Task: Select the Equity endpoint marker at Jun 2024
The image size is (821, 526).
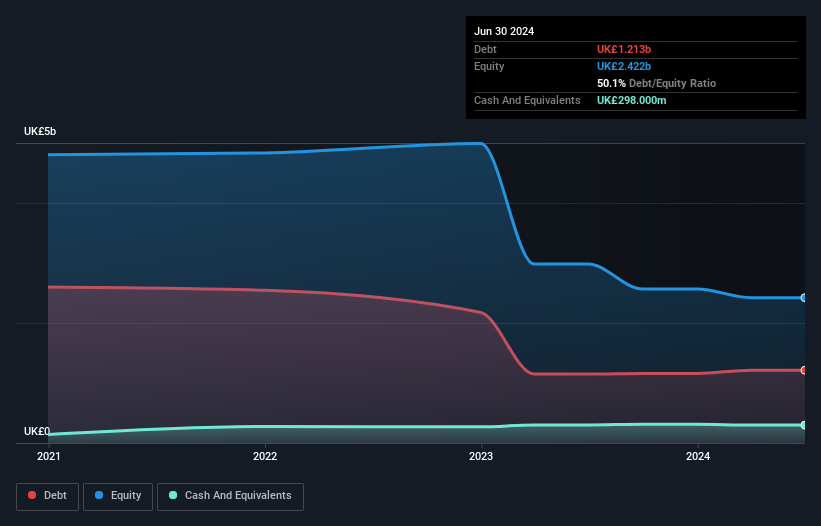Action: click(x=804, y=298)
